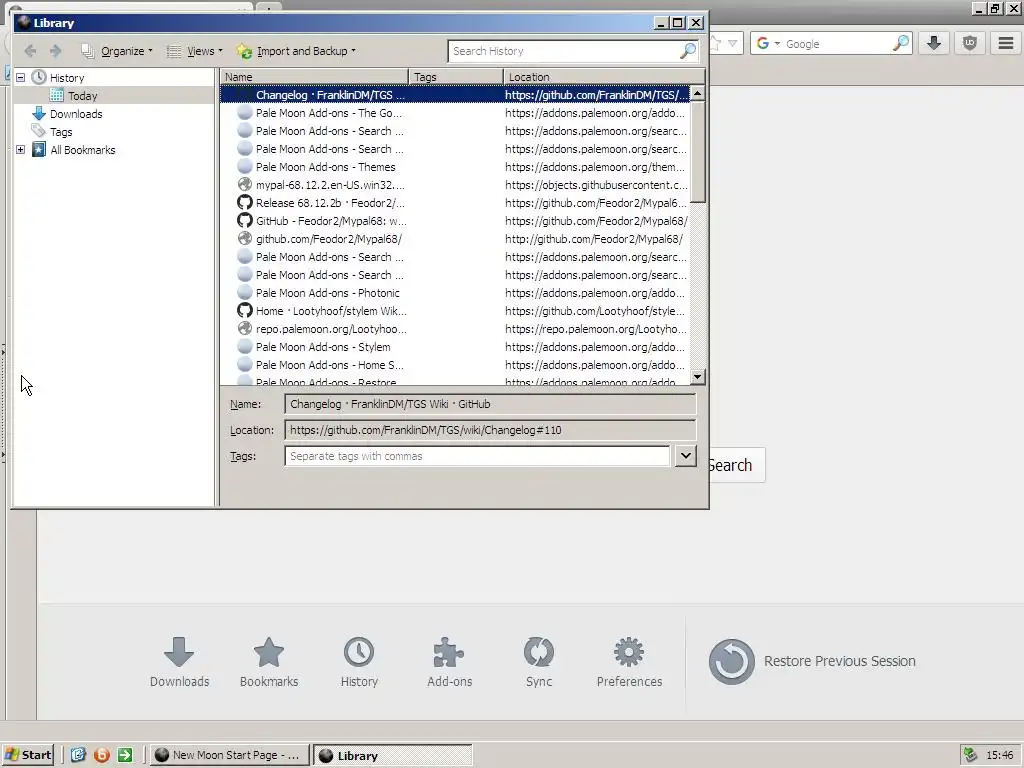Screen dimensions: 1024x768
Task: Click orange quick launch icon in taskbar
Action: [x=102, y=755]
